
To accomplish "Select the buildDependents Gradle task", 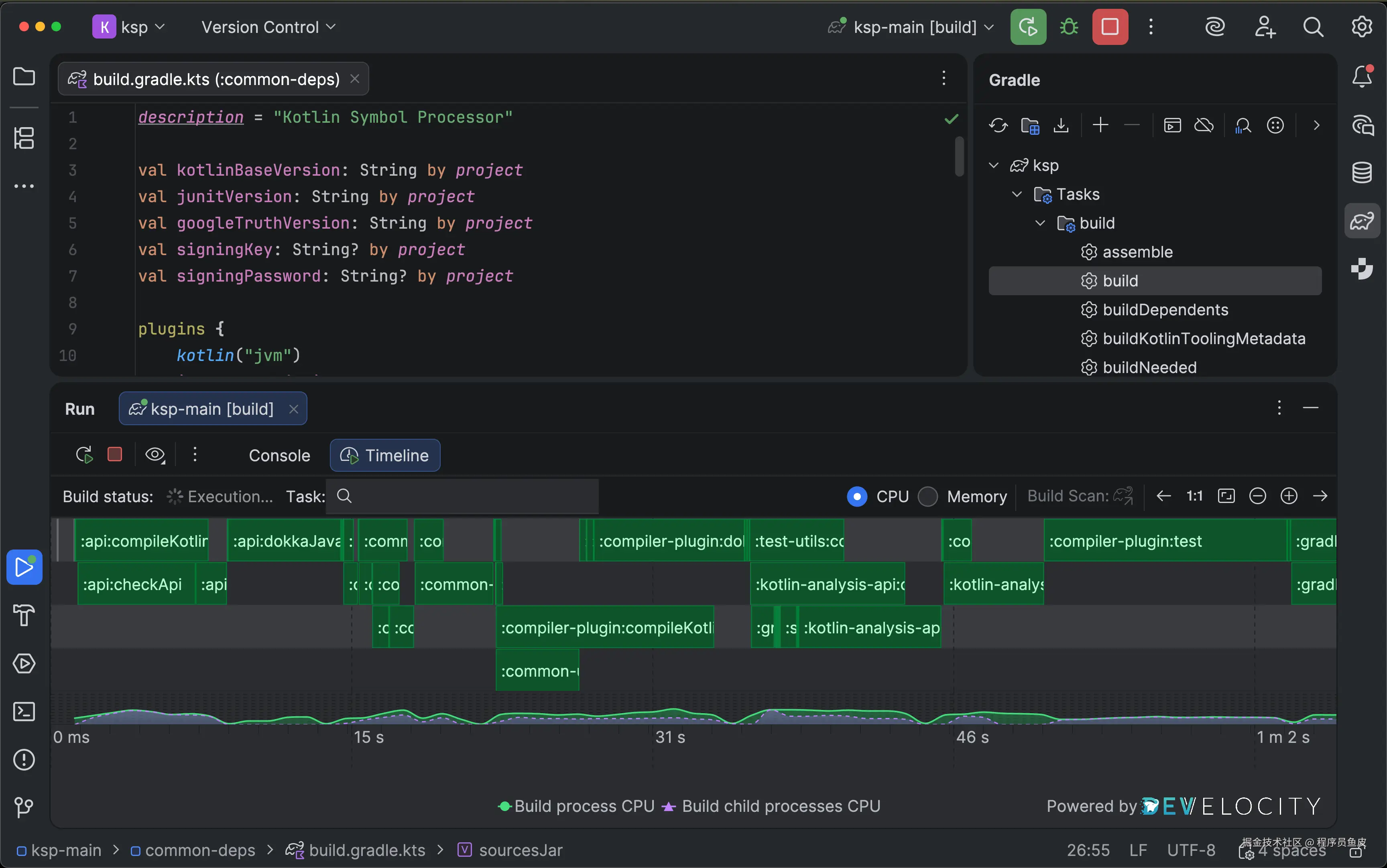I will tap(1165, 310).
